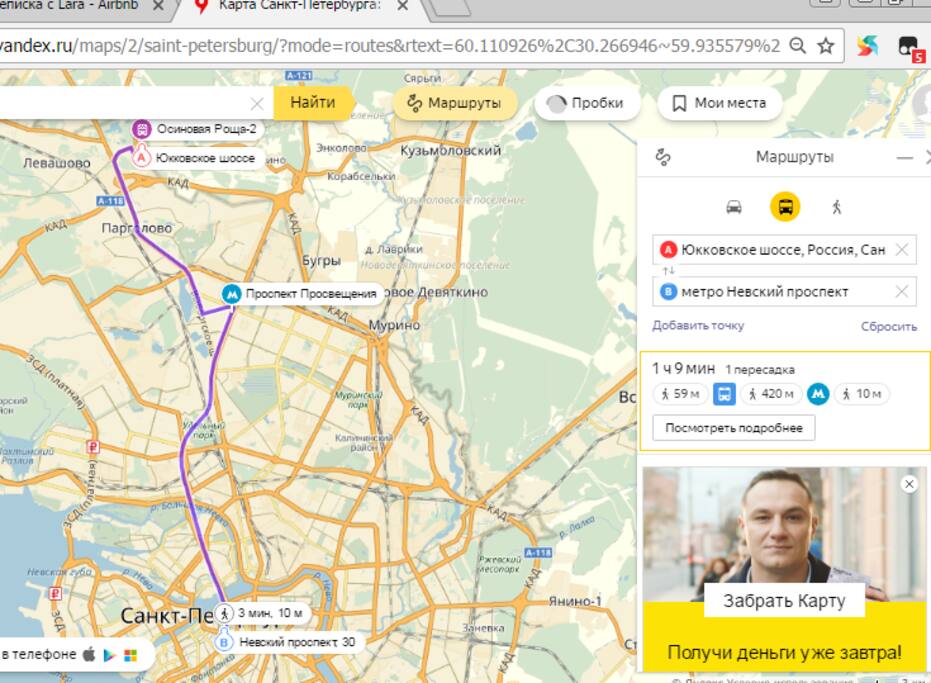The width and height of the screenshot is (931, 683).
Task: Click the zoom magnifier in address bar
Action: [797, 46]
